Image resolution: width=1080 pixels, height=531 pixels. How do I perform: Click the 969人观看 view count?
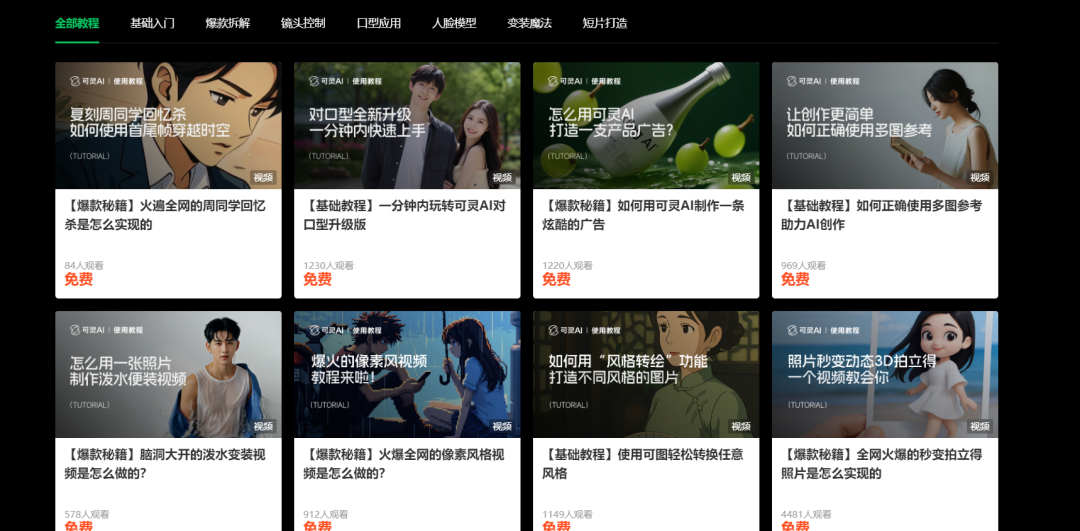pos(804,265)
